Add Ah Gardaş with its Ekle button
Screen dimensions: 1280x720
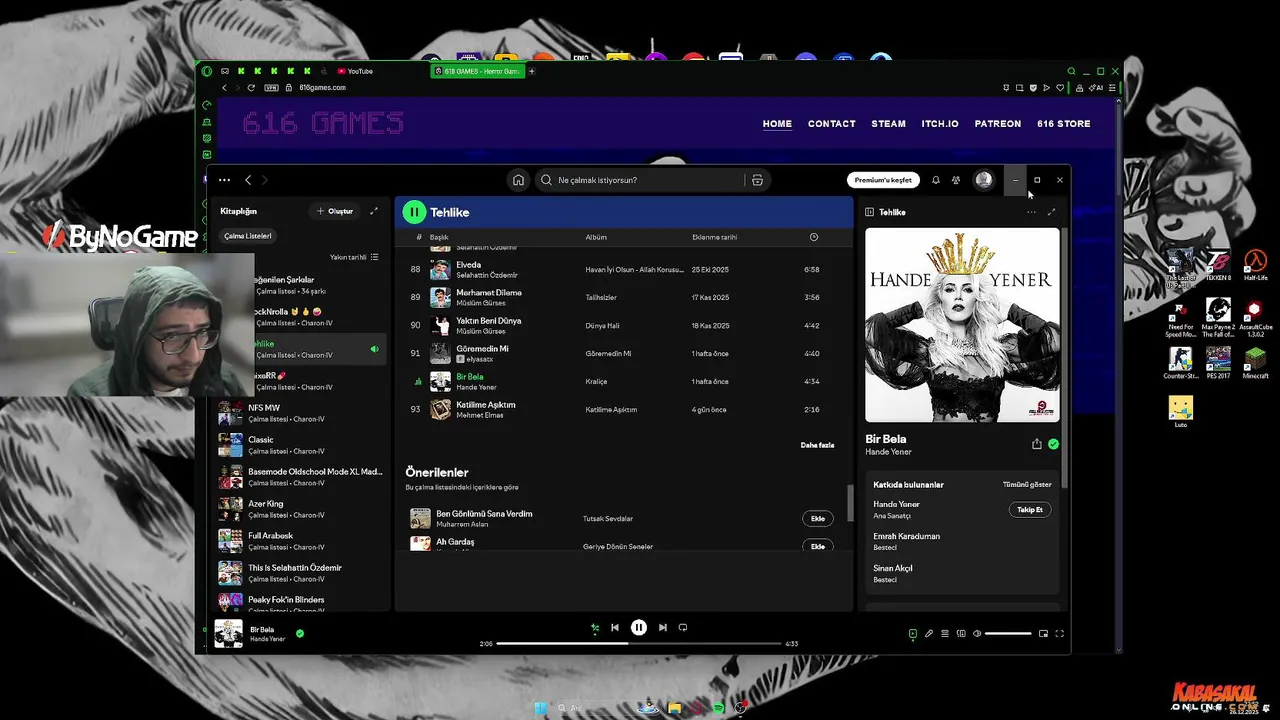click(817, 546)
